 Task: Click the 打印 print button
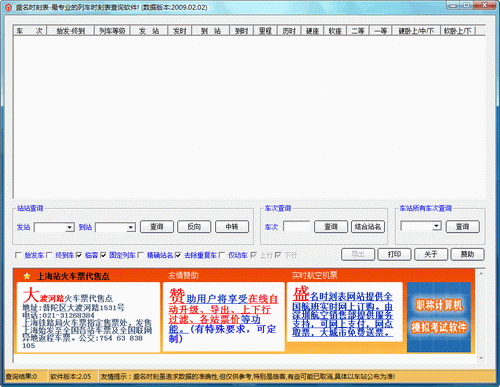coord(394,254)
